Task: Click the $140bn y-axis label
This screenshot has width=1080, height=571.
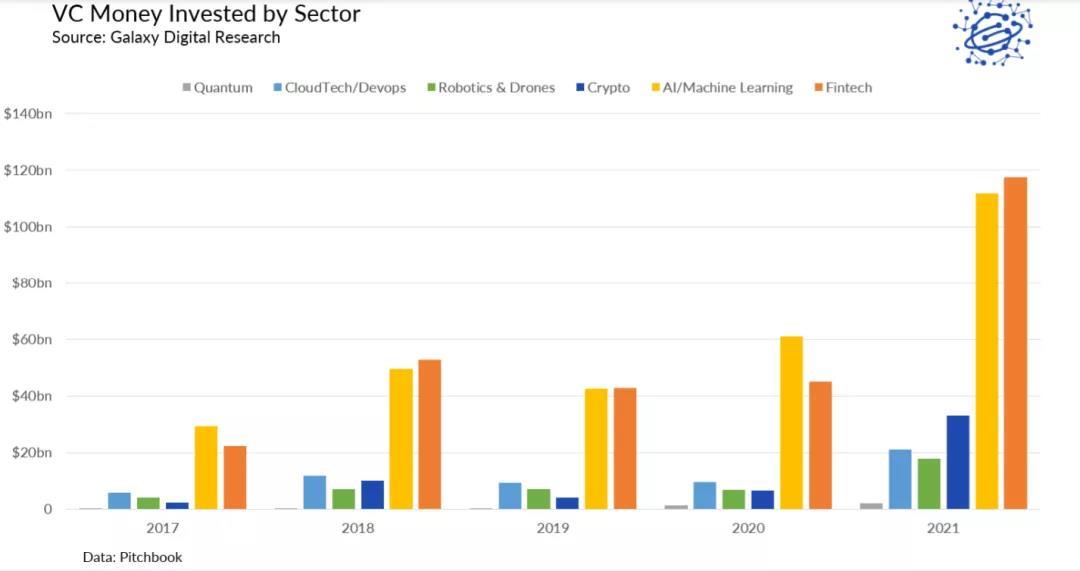Action: click(28, 115)
